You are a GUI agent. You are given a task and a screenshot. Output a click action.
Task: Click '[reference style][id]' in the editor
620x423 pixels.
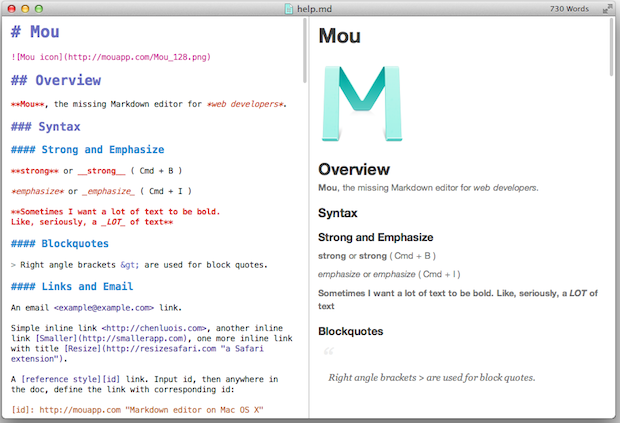[x=70, y=379]
